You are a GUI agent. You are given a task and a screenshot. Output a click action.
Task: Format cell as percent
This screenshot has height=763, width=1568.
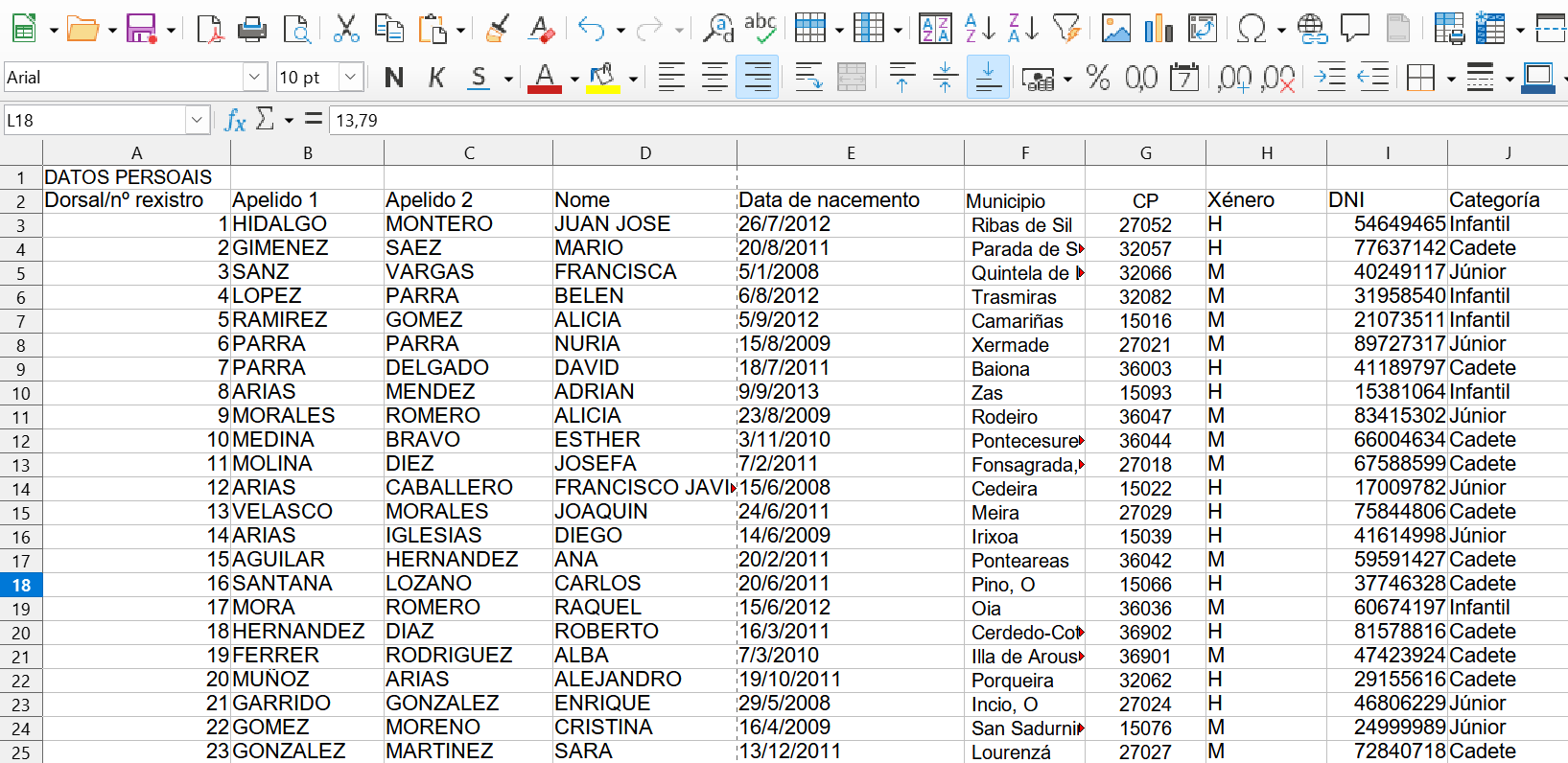click(1098, 78)
